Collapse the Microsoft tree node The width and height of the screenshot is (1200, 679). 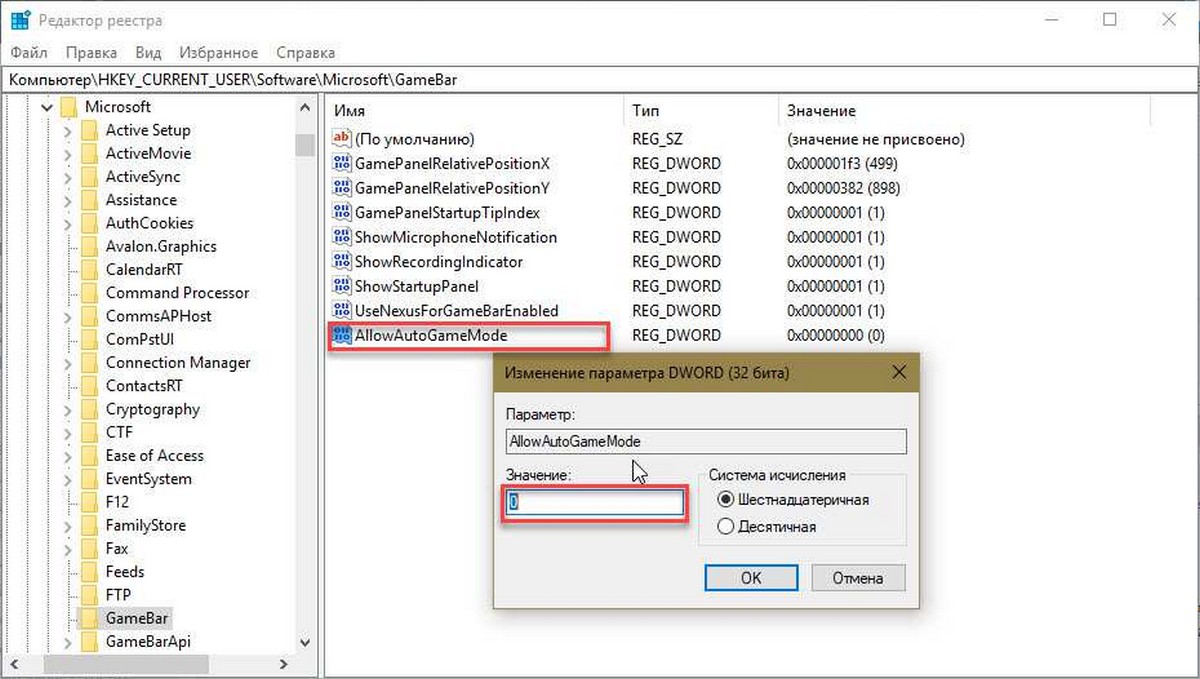(x=45, y=106)
